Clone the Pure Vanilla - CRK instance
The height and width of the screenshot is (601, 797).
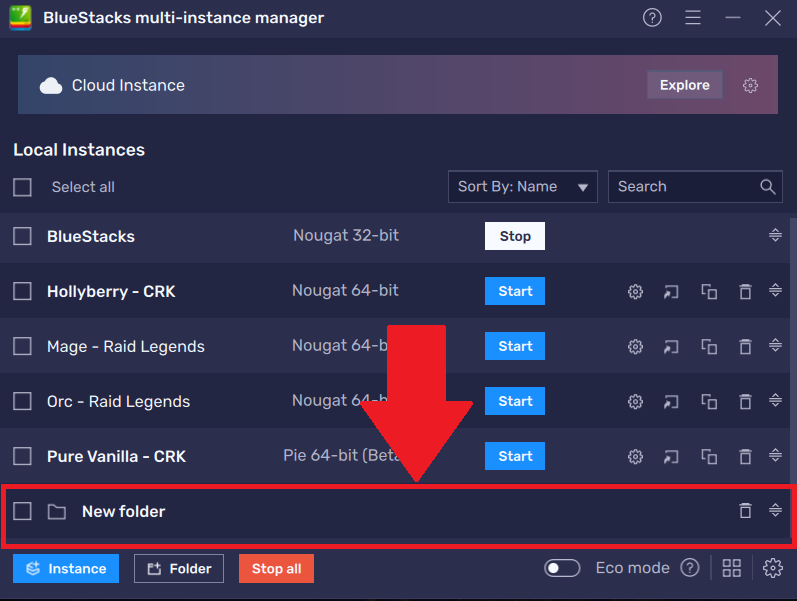point(709,456)
